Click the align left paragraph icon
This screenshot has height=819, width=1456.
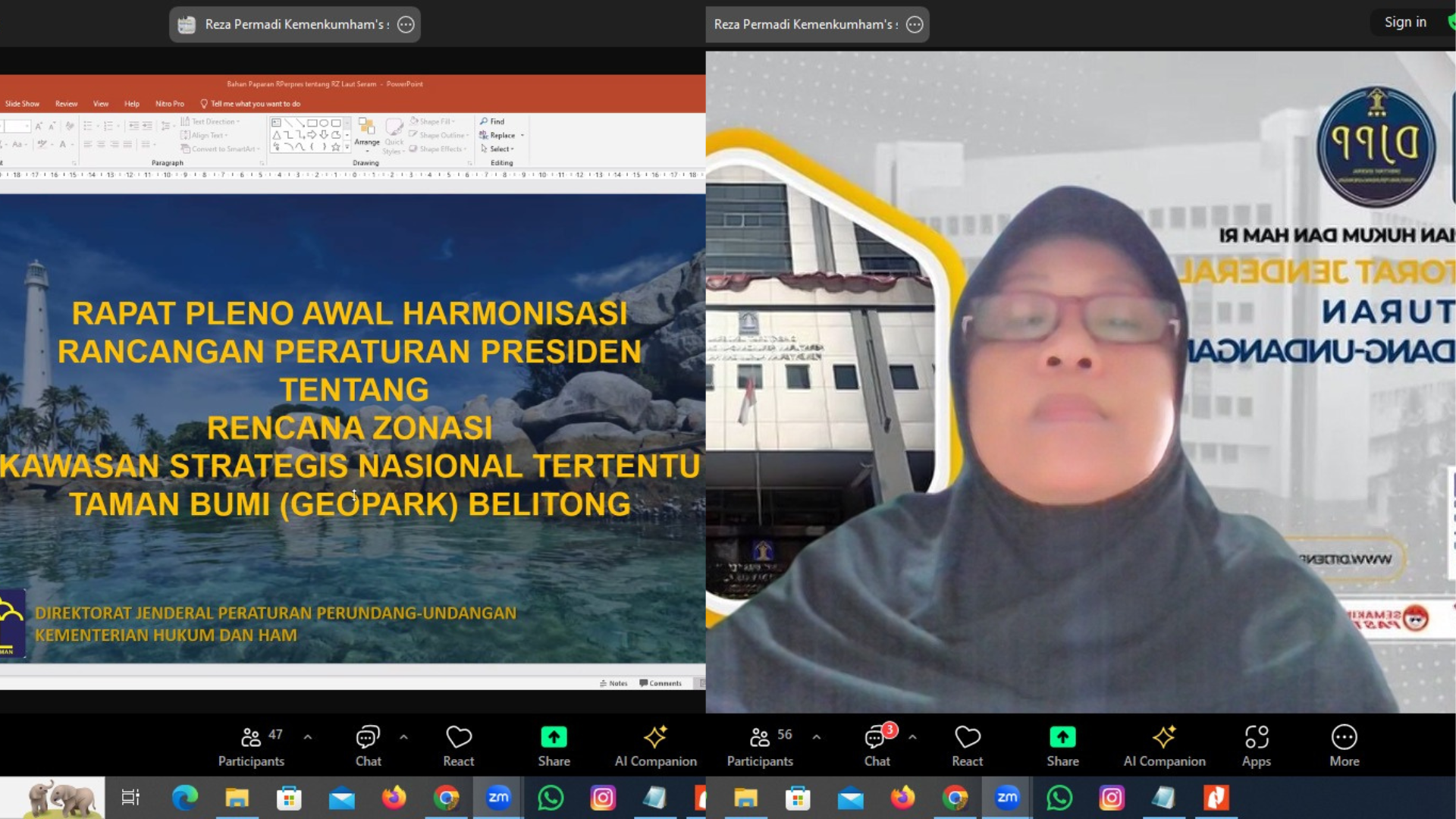point(88,144)
